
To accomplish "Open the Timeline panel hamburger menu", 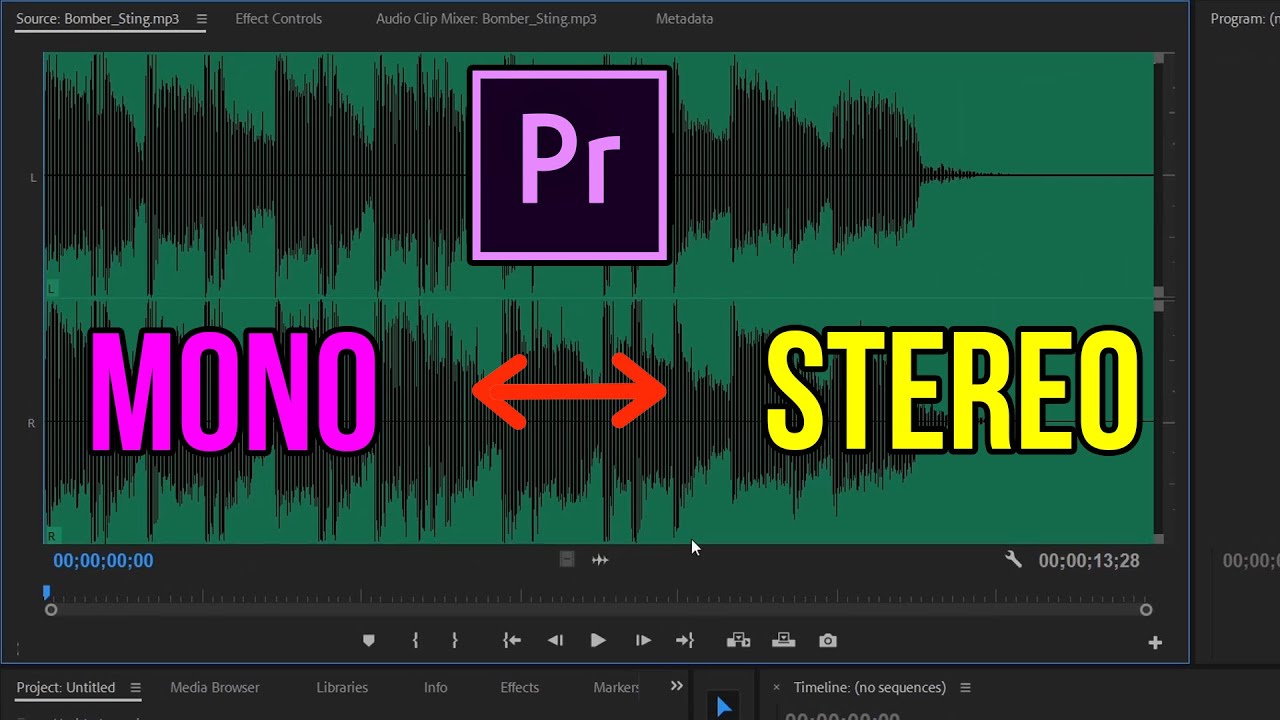I will [x=965, y=688].
